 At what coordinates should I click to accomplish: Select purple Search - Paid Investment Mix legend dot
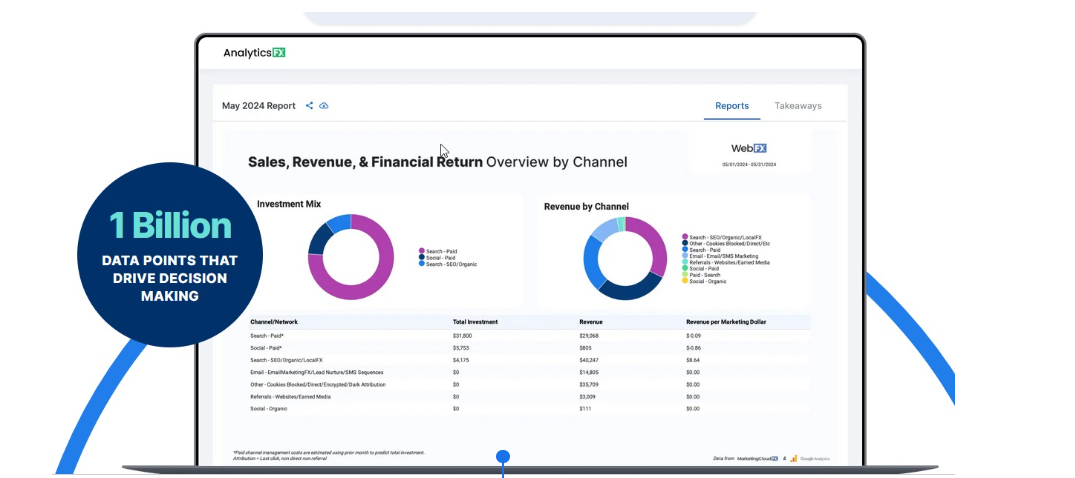(421, 250)
